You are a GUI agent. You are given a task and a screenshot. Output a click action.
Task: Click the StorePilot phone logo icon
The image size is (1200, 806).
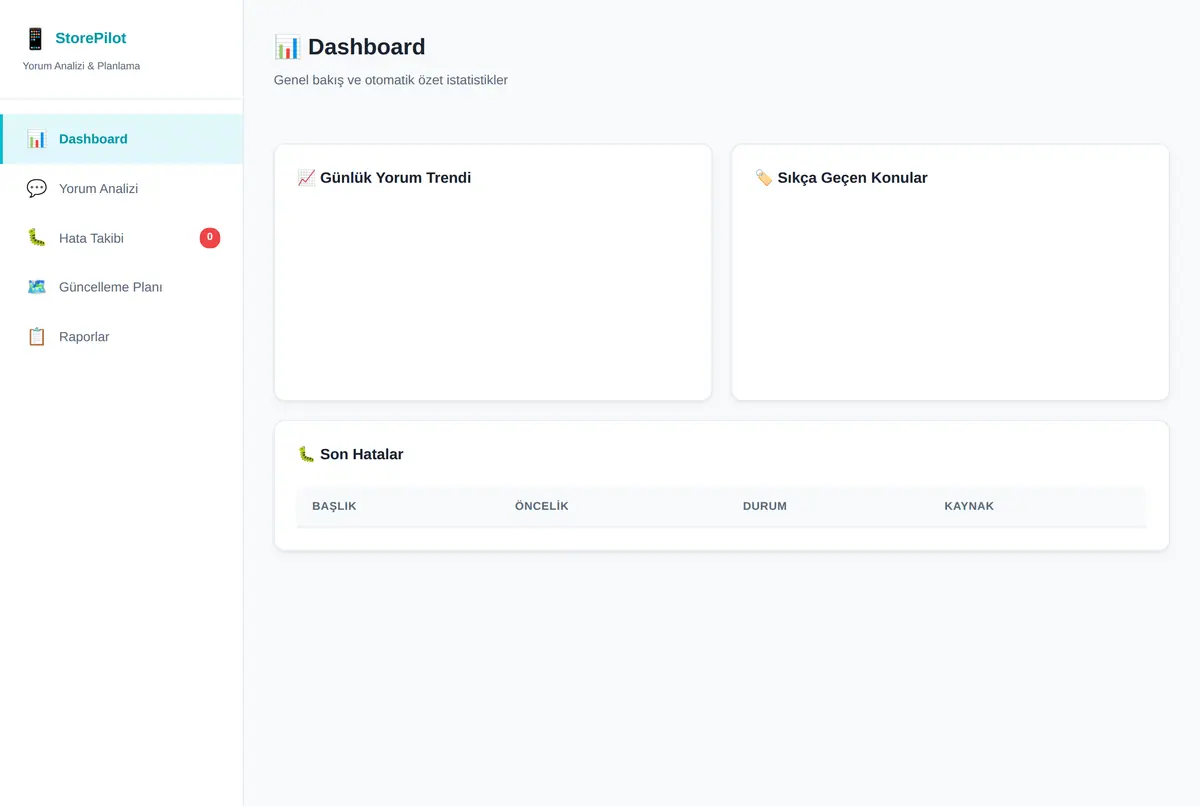pos(35,39)
